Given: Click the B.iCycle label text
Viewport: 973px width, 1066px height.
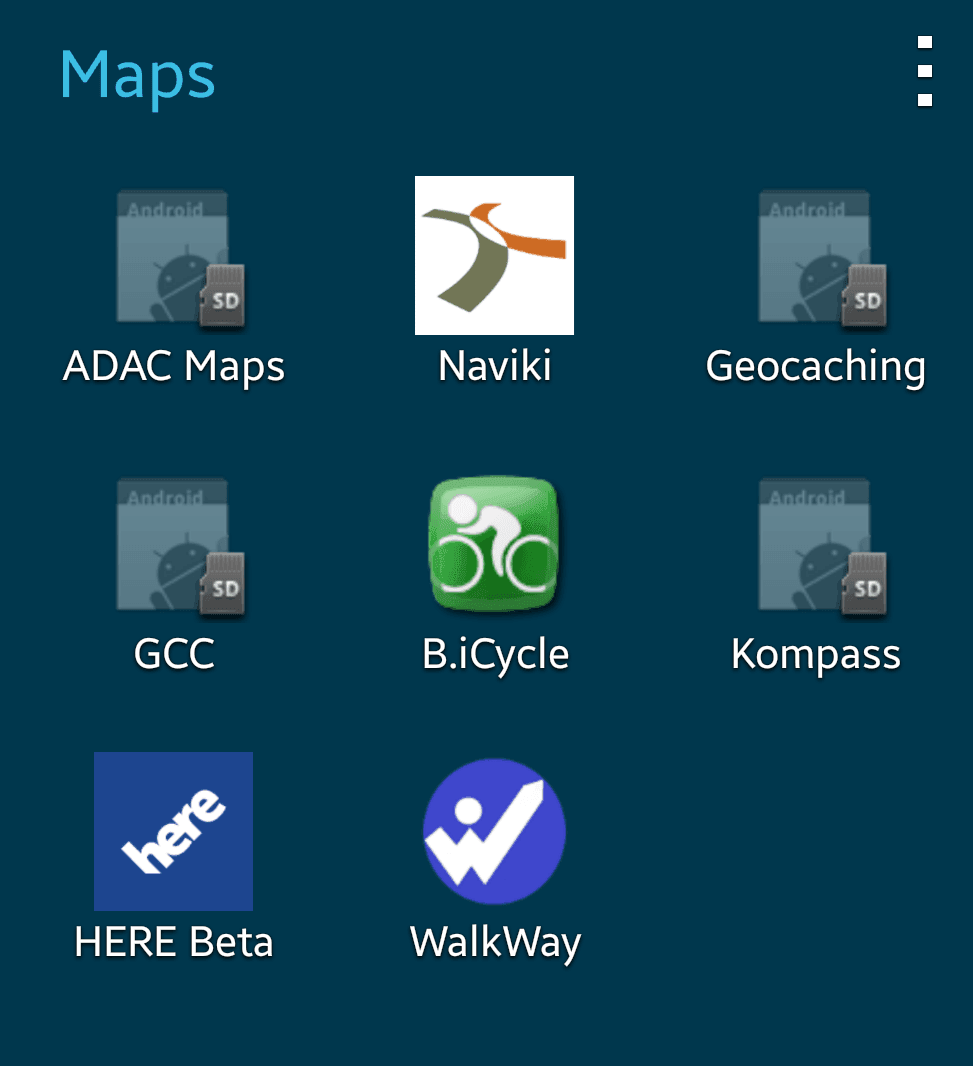Looking at the screenshot, I should (x=495, y=655).
